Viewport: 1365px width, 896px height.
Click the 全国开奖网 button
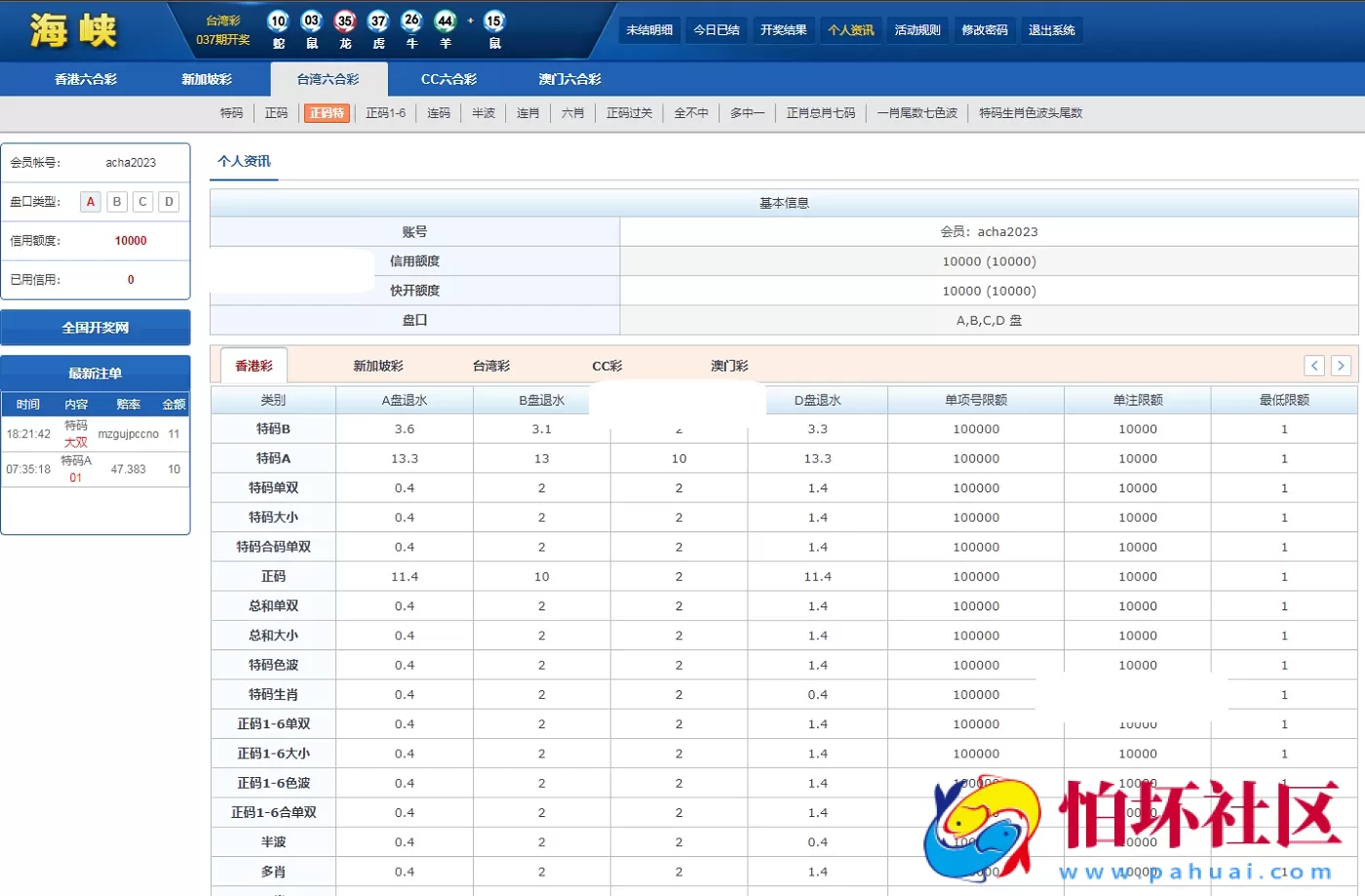95,327
